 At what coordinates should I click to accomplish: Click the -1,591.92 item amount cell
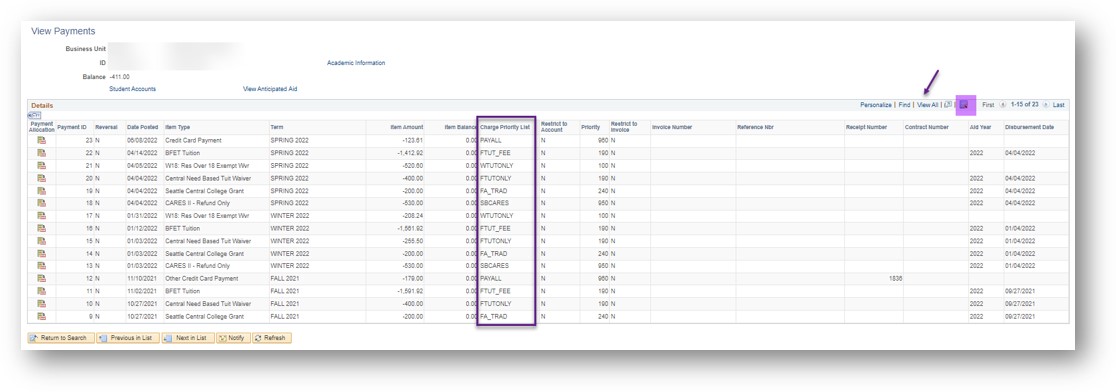pos(409,291)
